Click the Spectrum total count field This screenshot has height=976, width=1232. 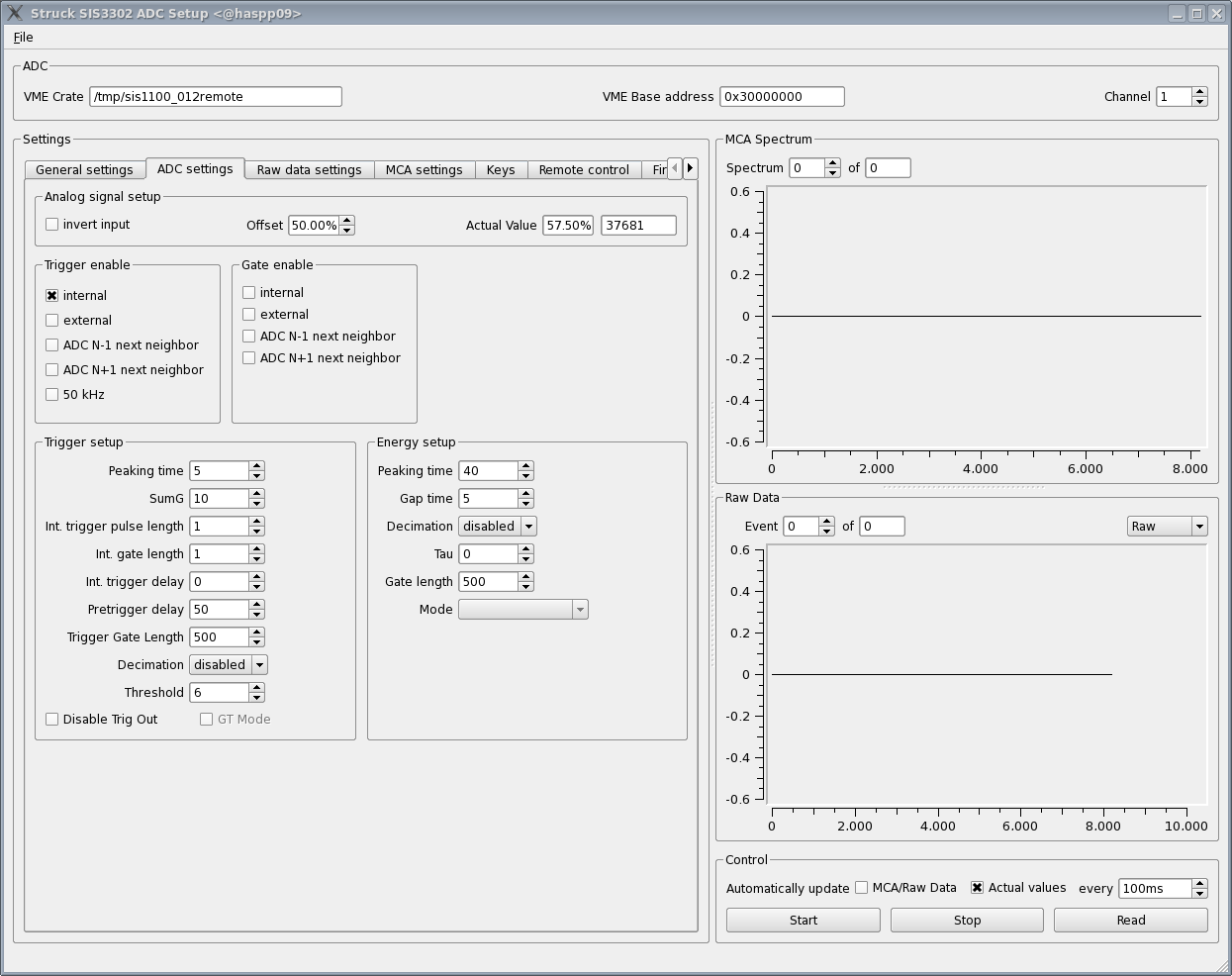click(x=889, y=168)
